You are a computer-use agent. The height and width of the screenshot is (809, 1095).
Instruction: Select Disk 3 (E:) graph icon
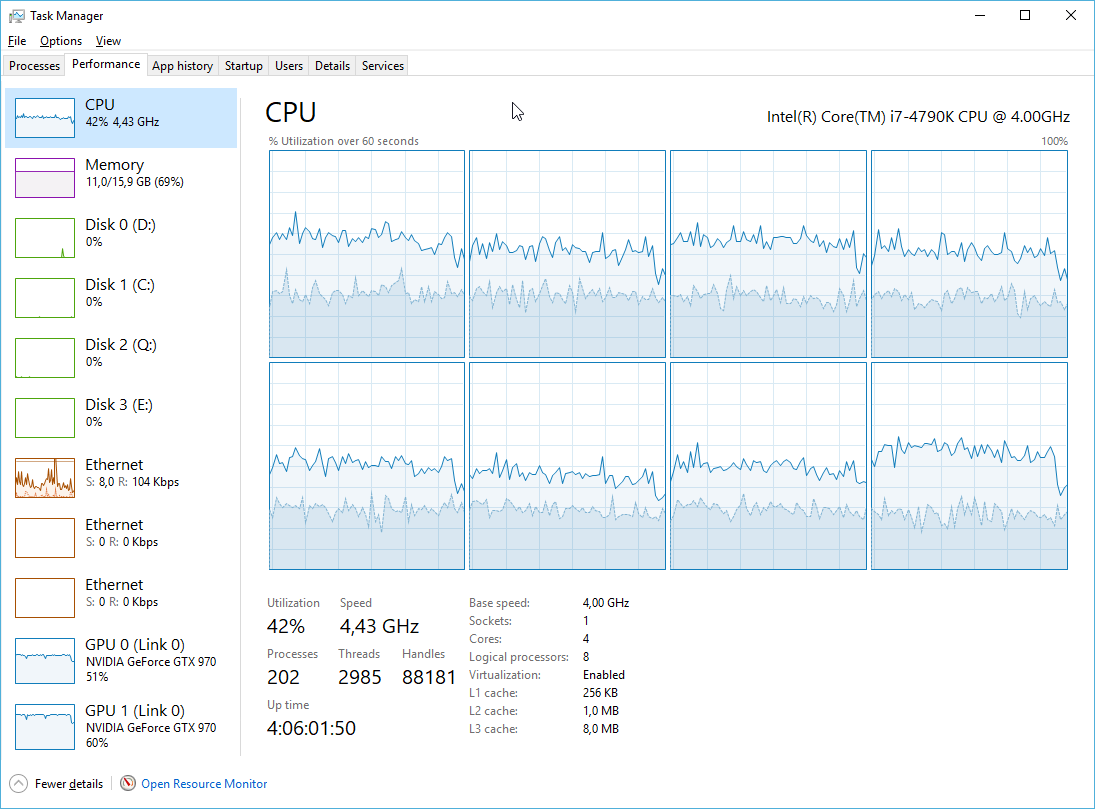(45, 418)
